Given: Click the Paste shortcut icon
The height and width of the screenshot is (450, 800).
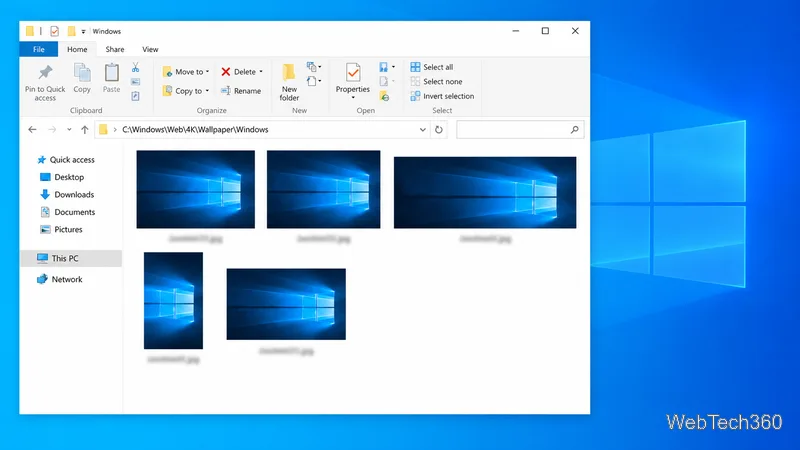Looking at the screenshot, I should click(x=135, y=96).
